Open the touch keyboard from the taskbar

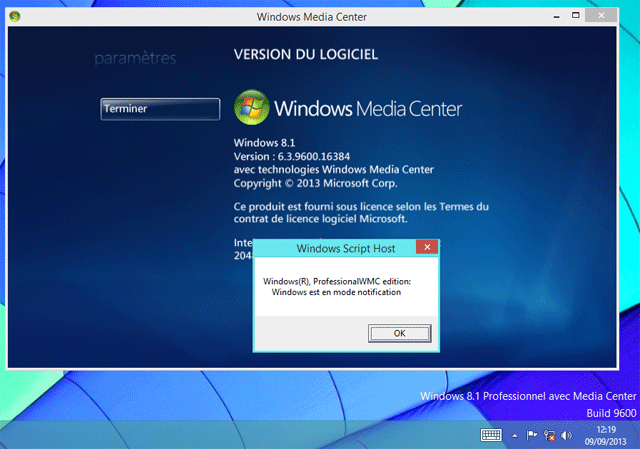click(x=491, y=435)
